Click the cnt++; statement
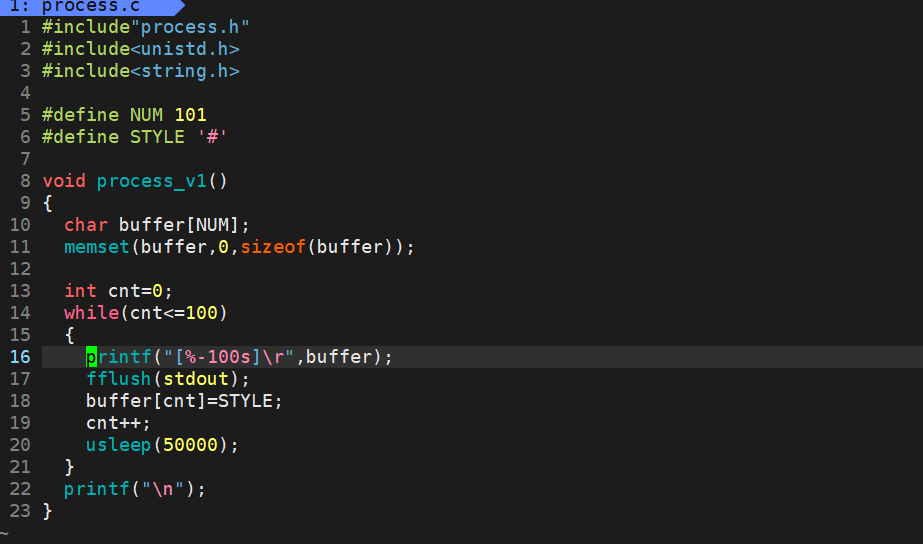Viewport: 923px width, 544px height. pyautogui.click(x=118, y=423)
